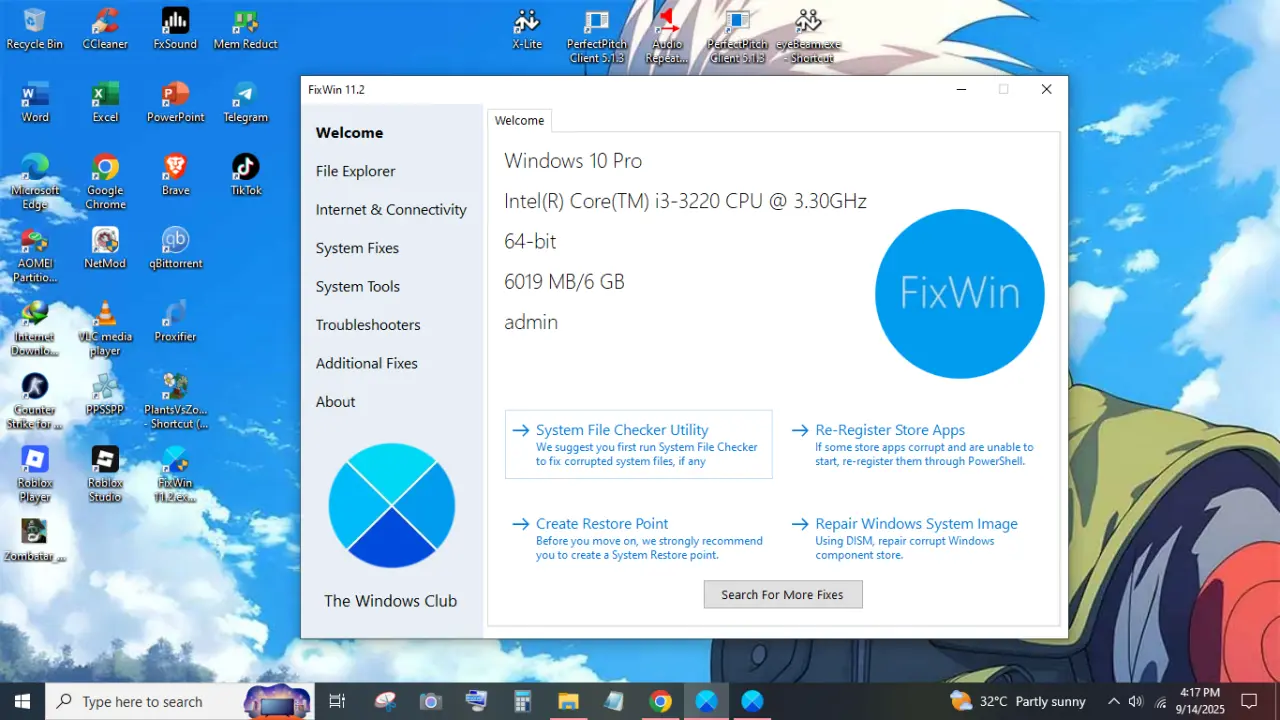The height and width of the screenshot is (720, 1280).
Task: Click Create Restore Point link
Action: pos(639,538)
